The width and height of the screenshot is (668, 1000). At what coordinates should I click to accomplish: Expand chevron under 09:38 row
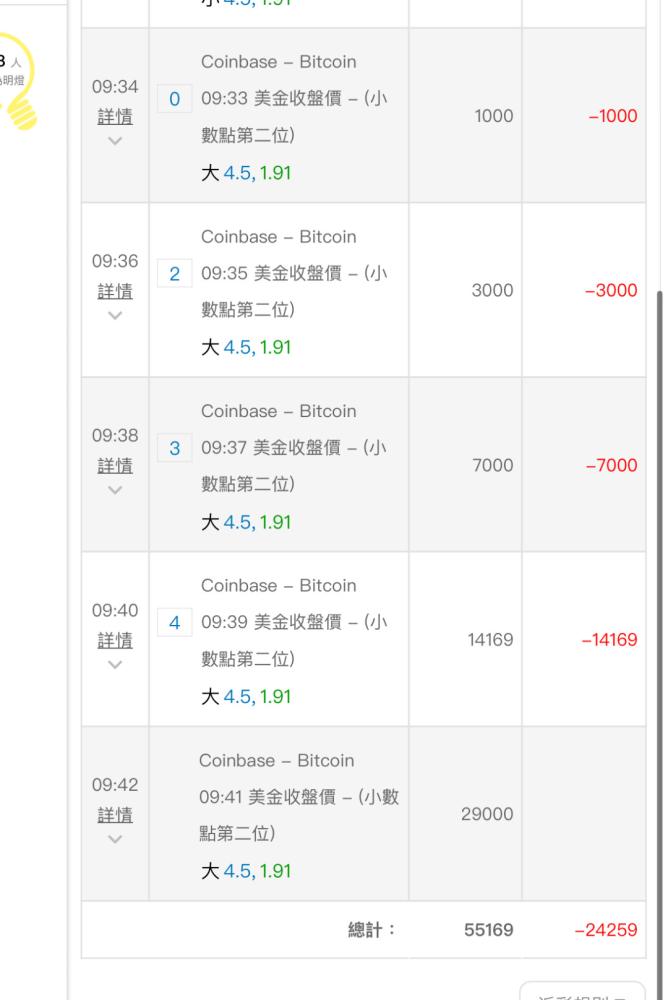tap(115, 490)
